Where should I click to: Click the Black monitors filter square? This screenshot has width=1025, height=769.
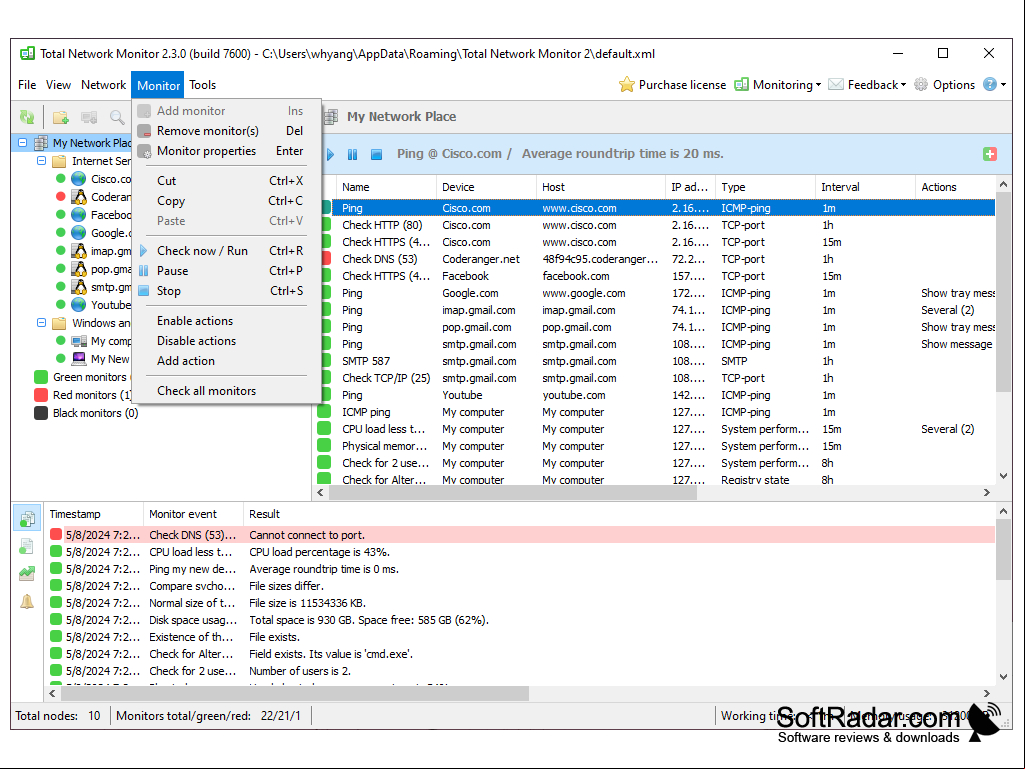(x=41, y=413)
